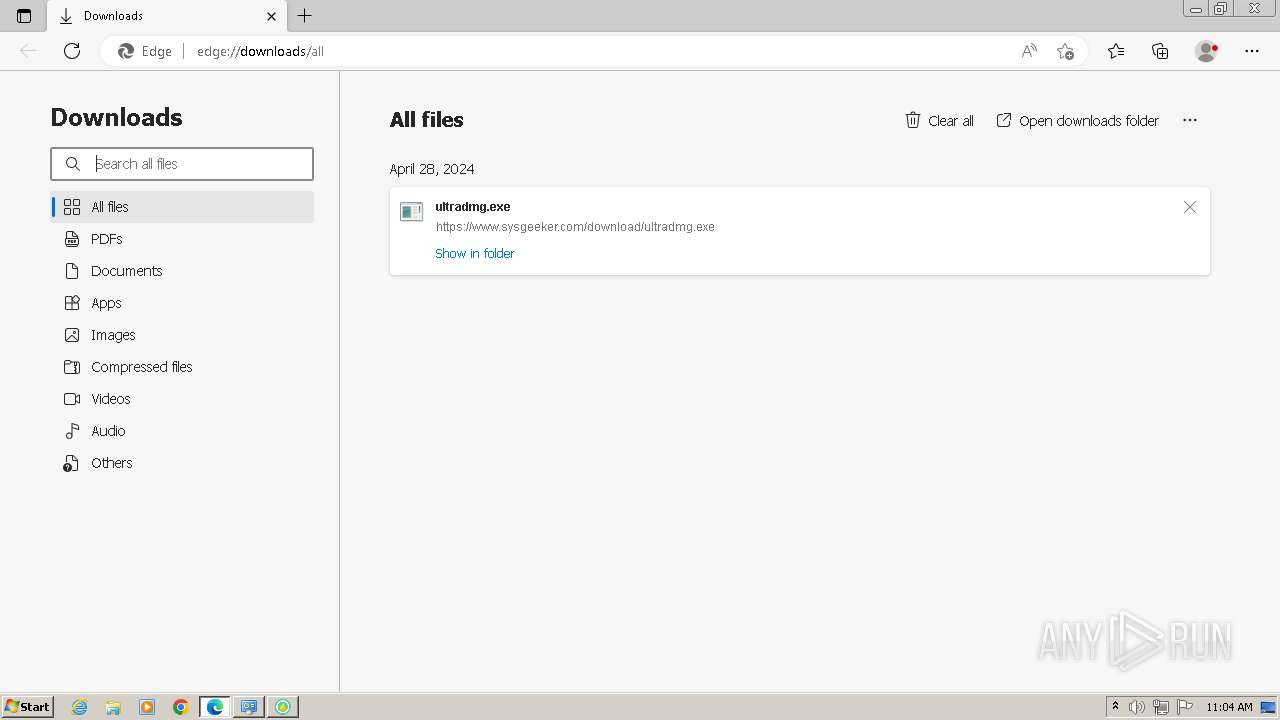Filter downloads by Others

pos(182,463)
